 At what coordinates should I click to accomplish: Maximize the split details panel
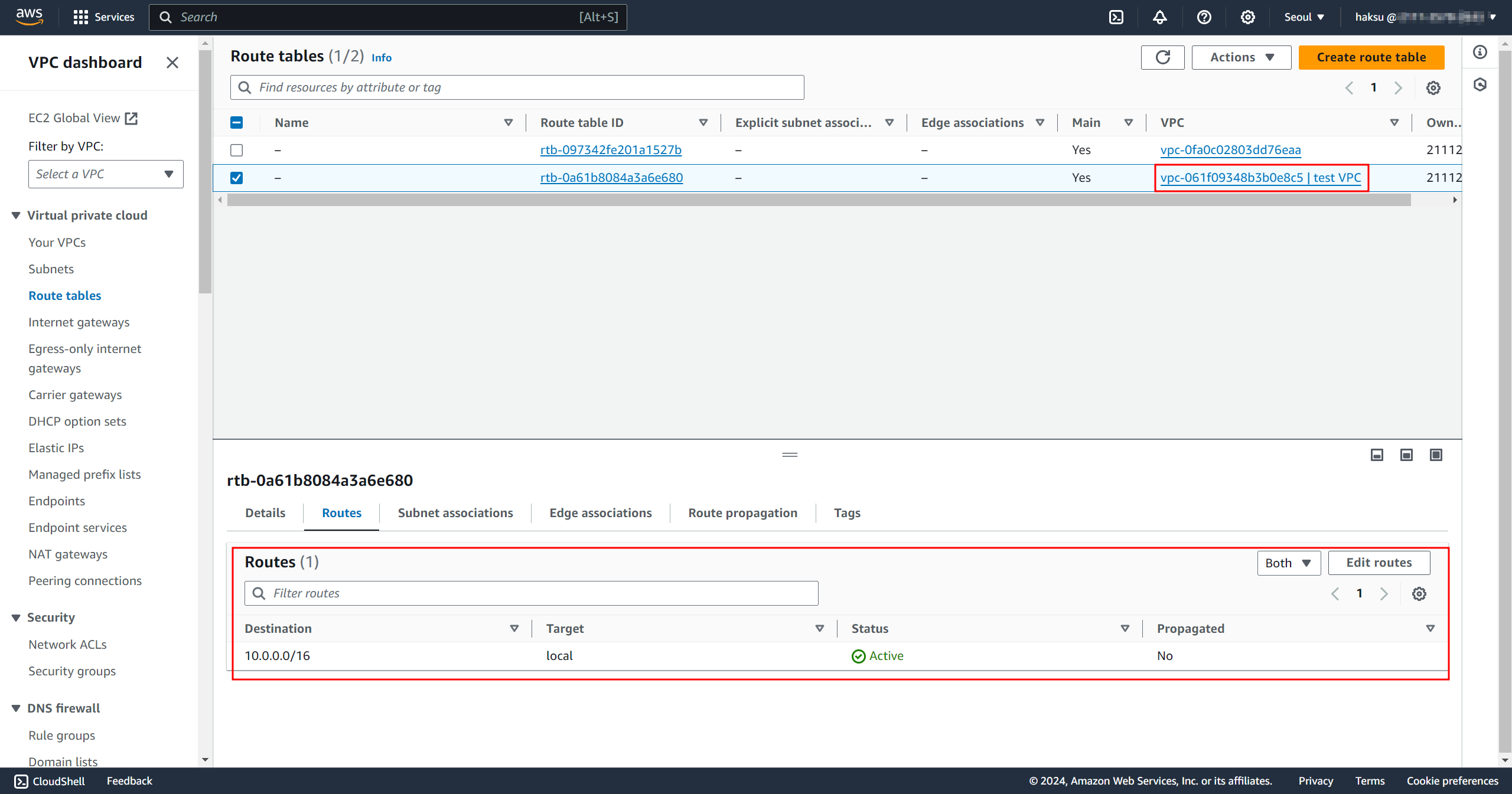click(x=1436, y=455)
